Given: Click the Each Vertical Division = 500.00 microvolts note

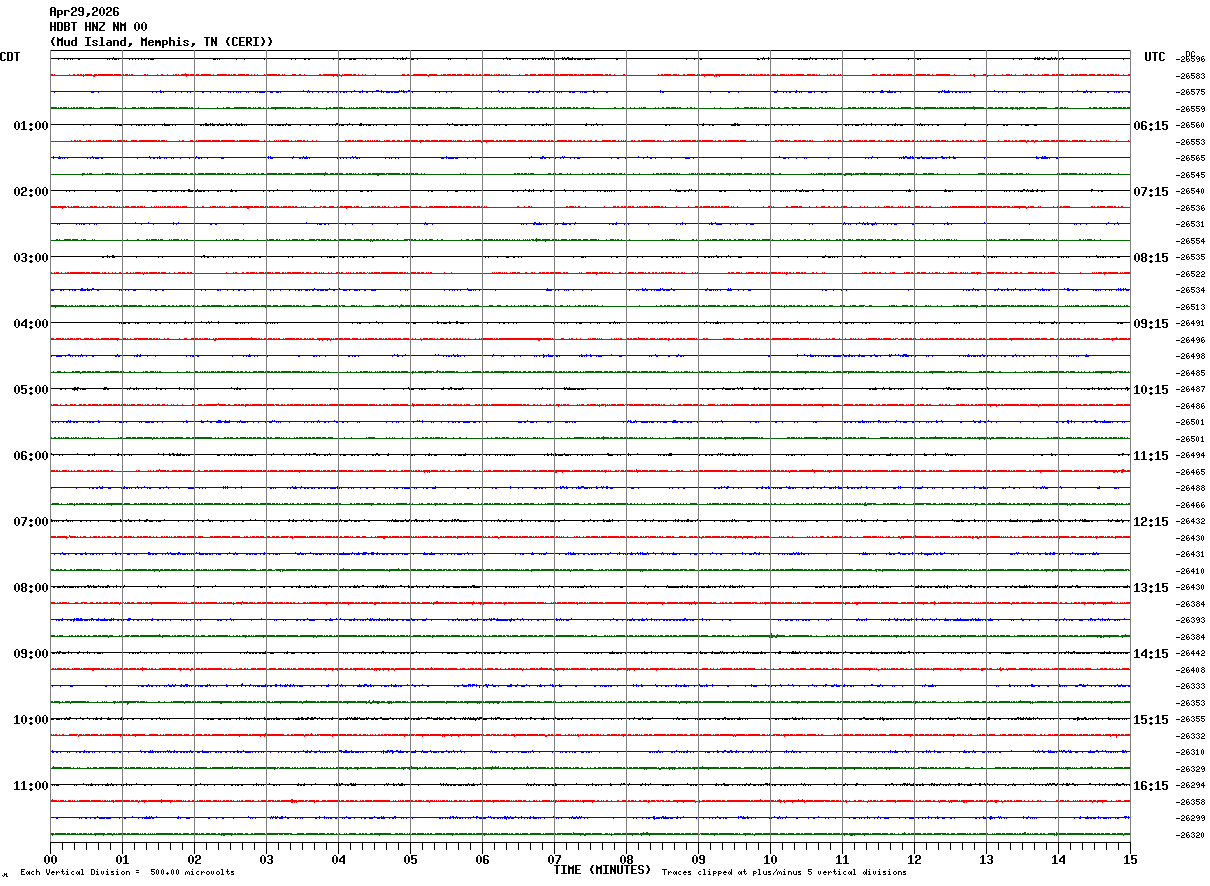Looking at the screenshot, I should click(127, 873).
